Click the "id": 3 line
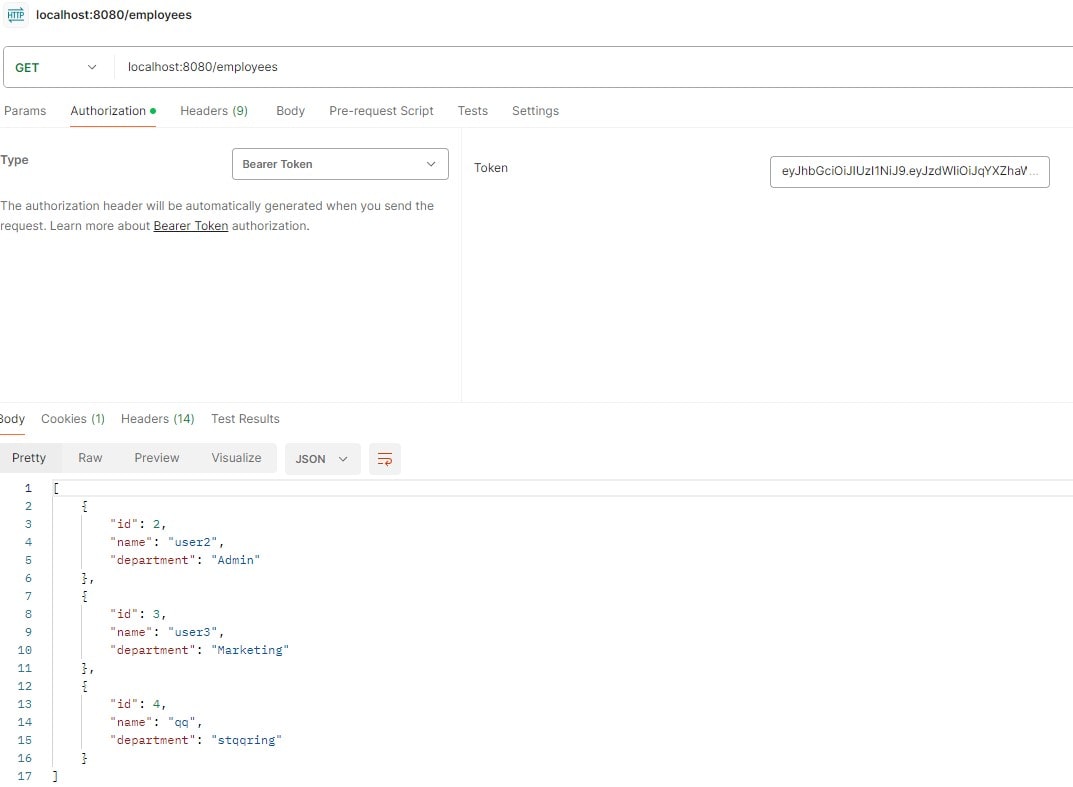1073x787 pixels. tap(138, 614)
